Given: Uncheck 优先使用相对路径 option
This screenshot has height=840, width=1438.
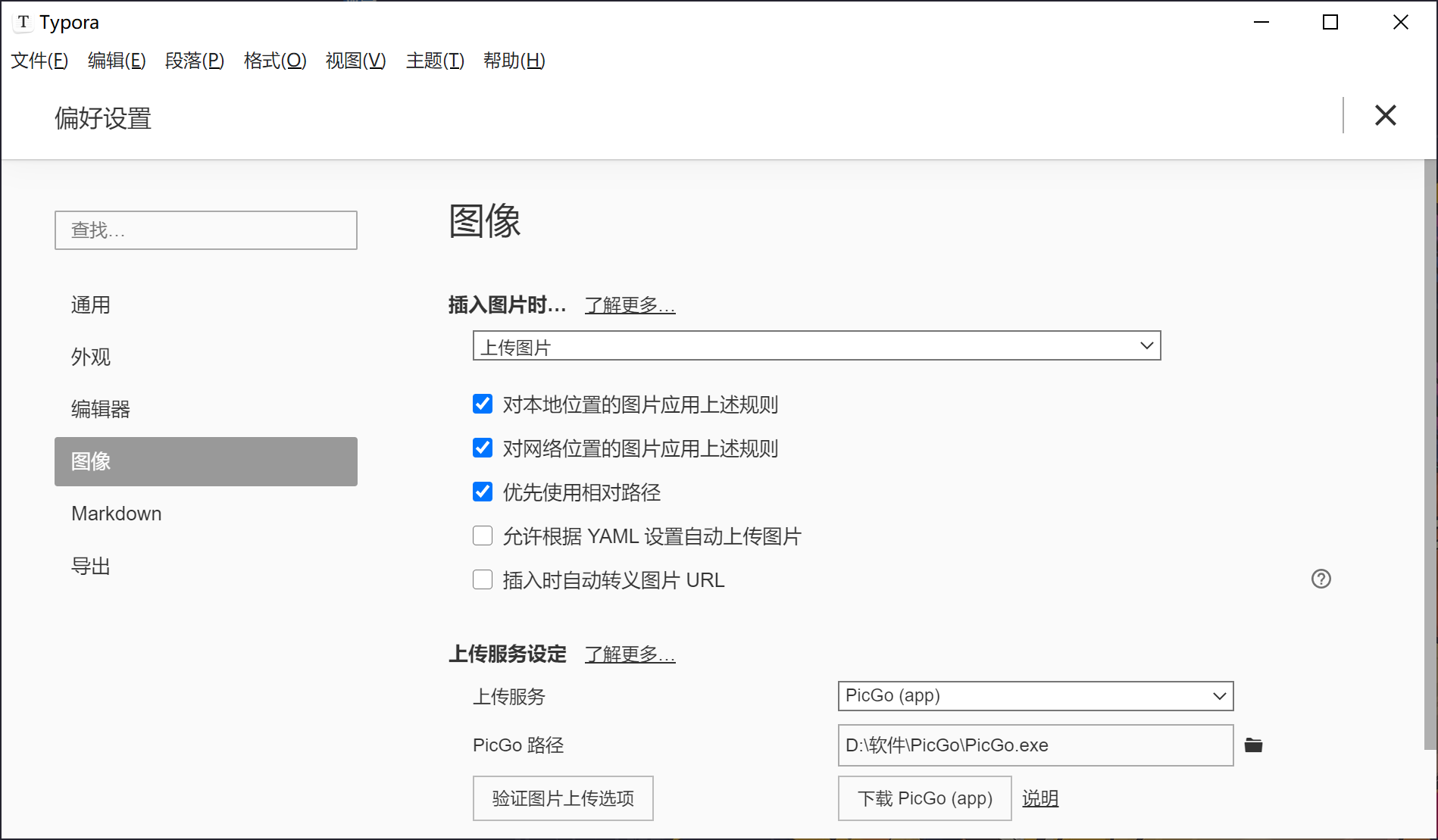Looking at the screenshot, I should pyautogui.click(x=483, y=492).
